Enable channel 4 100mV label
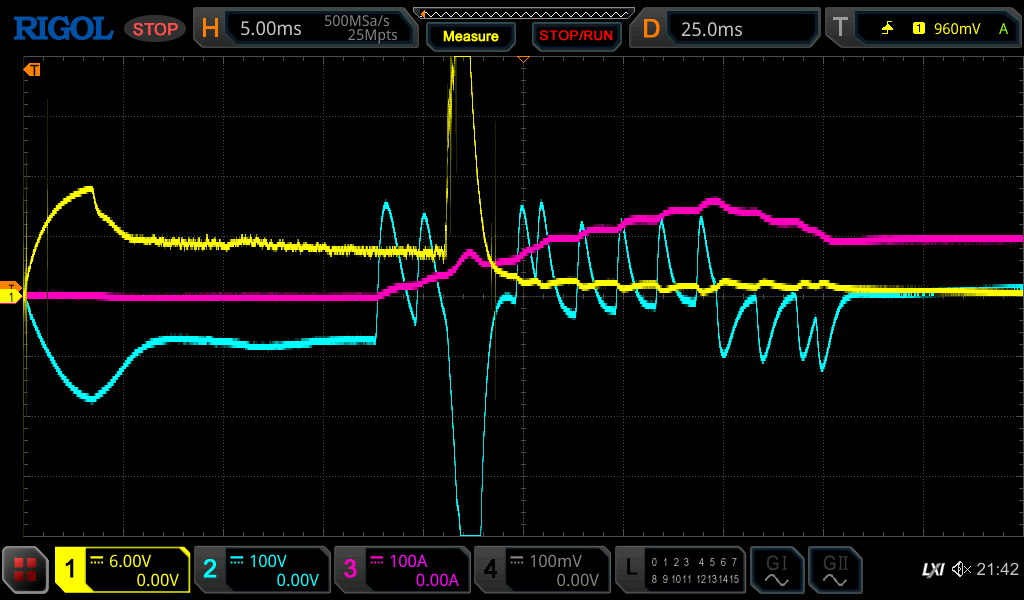The width and height of the screenshot is (1024, 600). click(x=541, y=570)
